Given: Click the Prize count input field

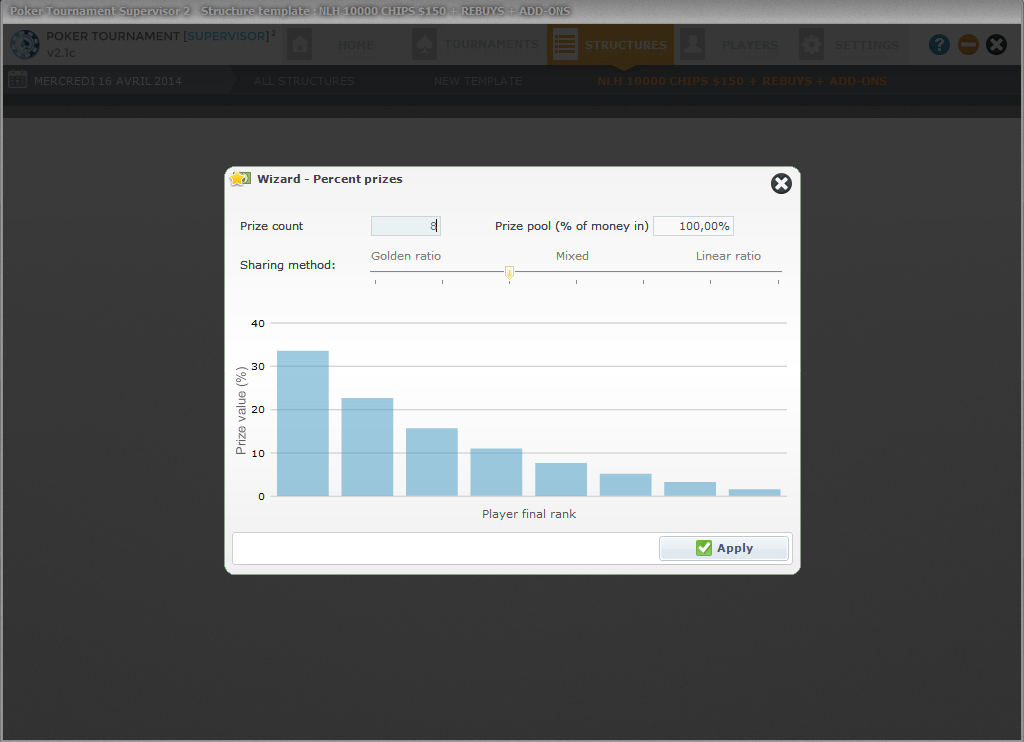Looking at the screenshot, I should 405,226.
